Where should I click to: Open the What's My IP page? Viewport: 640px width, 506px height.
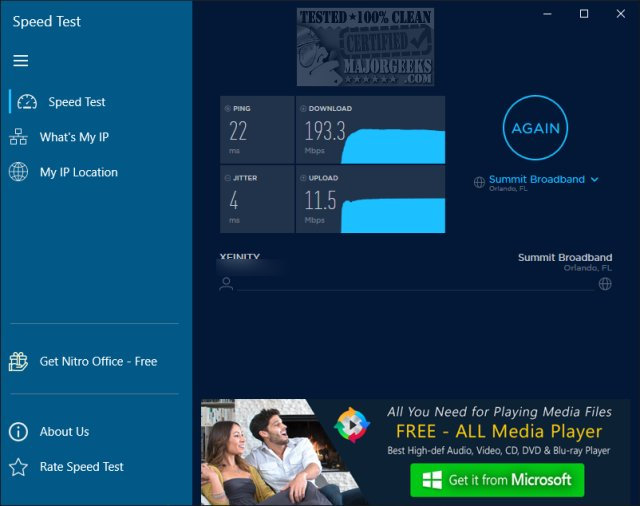[x=96, y=137]
